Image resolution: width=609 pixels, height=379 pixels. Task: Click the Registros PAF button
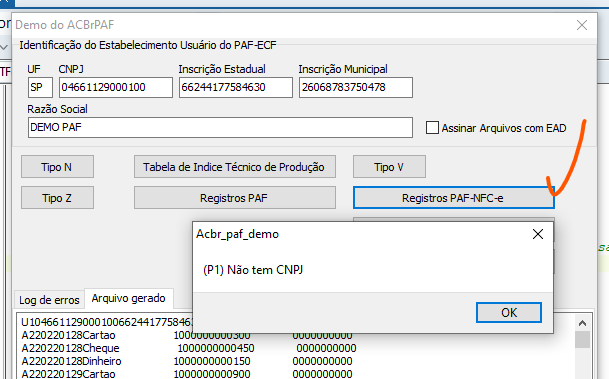(235, 198)
